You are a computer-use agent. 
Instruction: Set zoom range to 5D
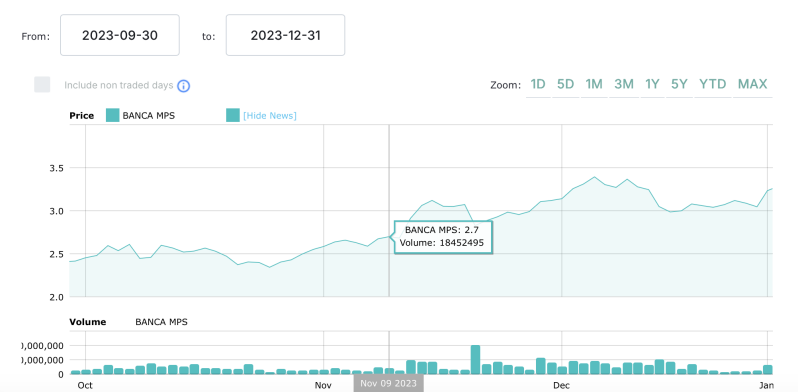[565, 84]
